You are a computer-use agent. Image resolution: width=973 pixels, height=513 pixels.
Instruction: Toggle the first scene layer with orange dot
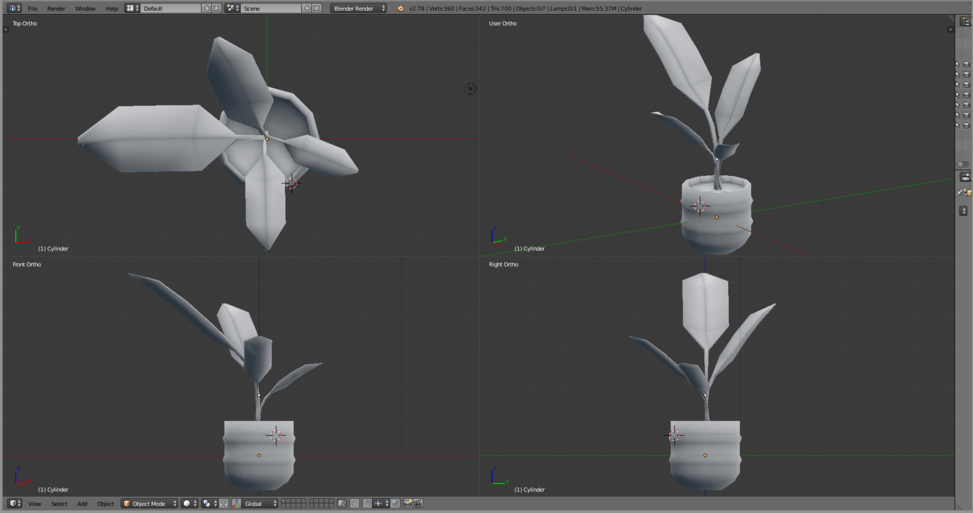(284, 501)
